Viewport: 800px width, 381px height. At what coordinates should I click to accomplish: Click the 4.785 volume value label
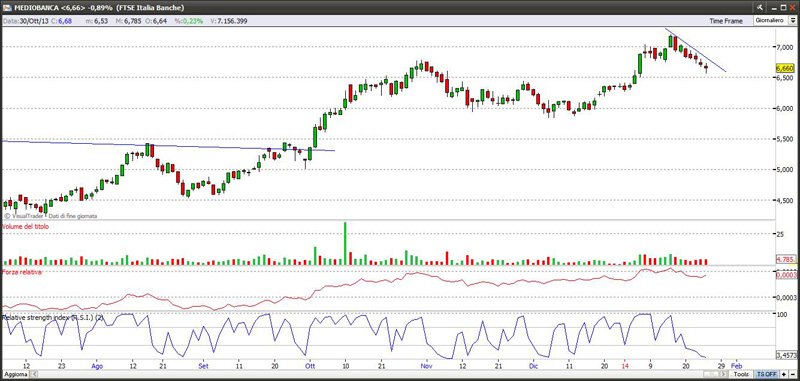pyautogui.click(x=785, y=259)
